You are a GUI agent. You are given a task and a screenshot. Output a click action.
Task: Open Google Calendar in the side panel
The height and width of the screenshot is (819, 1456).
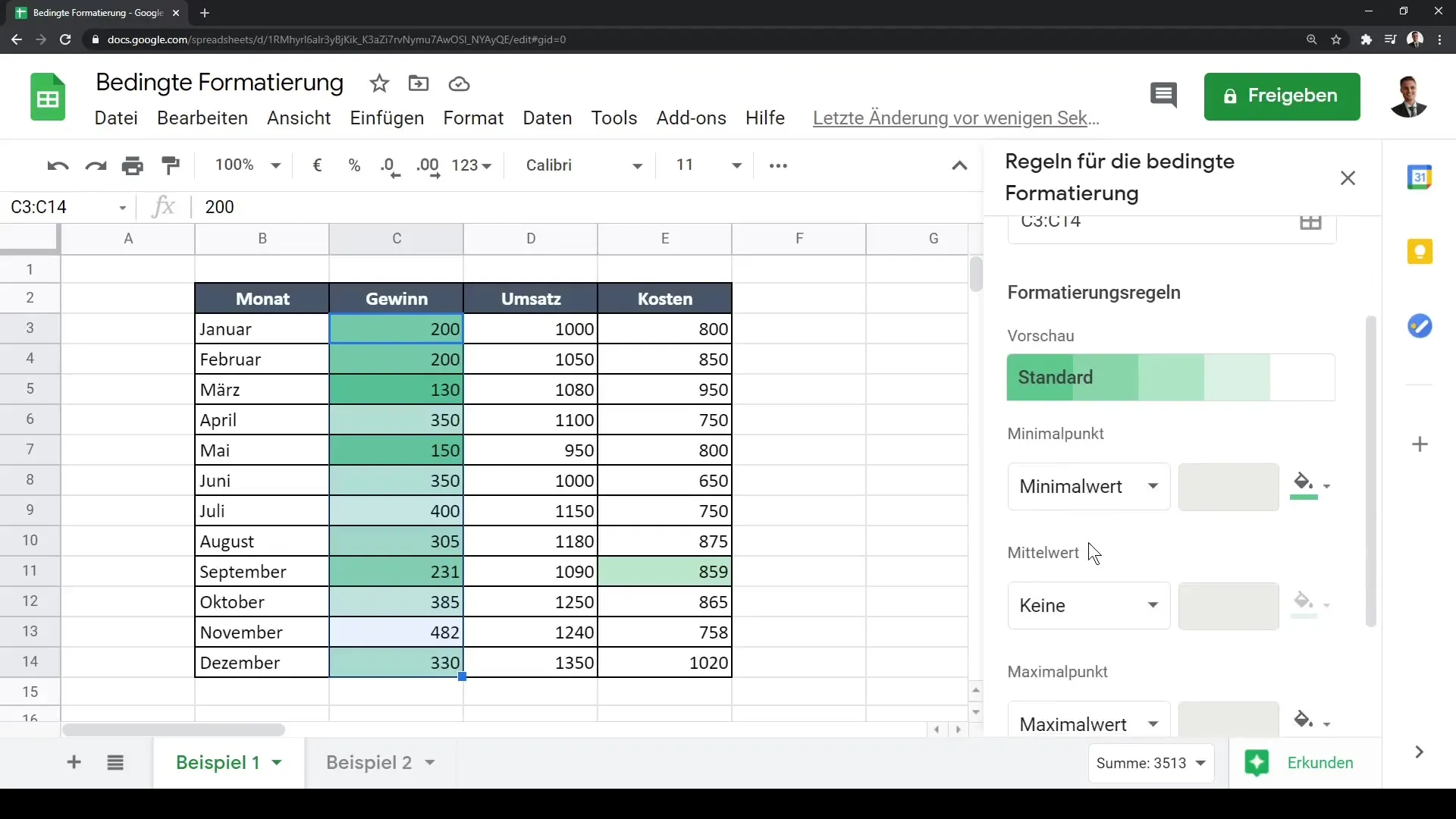[1420, 177]
